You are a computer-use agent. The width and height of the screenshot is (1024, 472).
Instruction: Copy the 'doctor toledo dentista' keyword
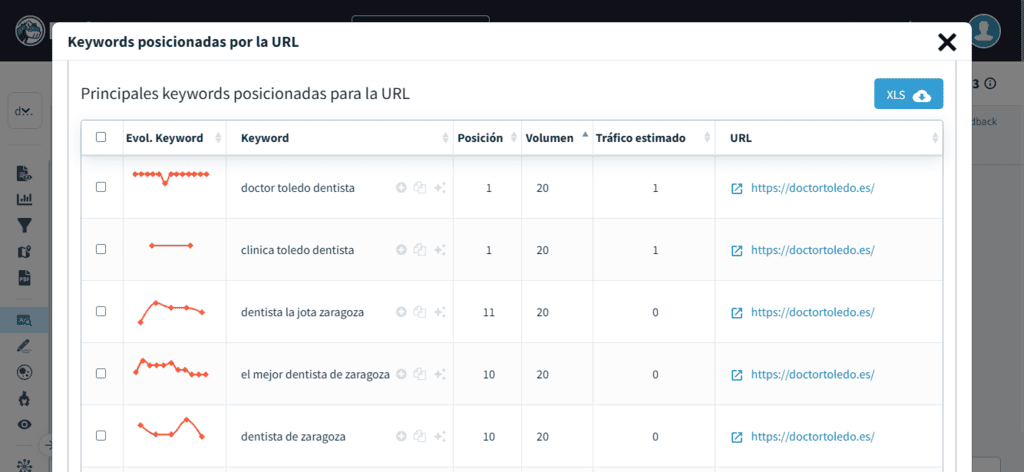click(x=420, y=188)
